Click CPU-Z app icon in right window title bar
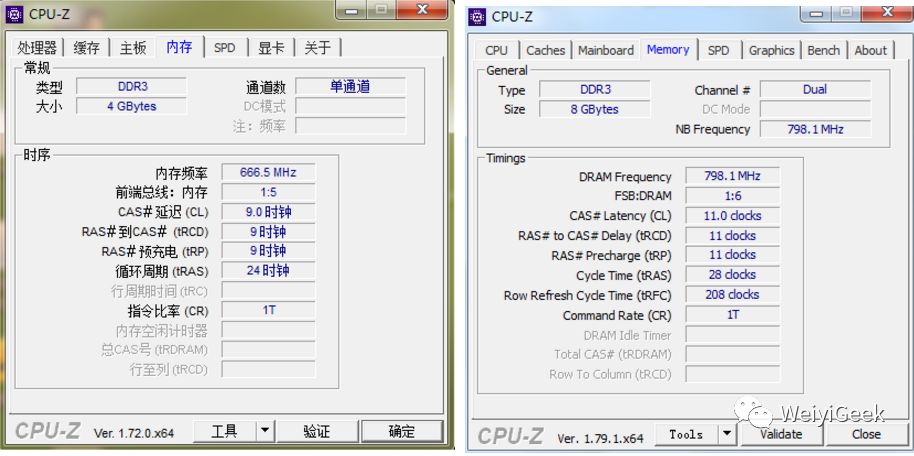The height and width of the screenshot is (456, 914). [477, 16]
